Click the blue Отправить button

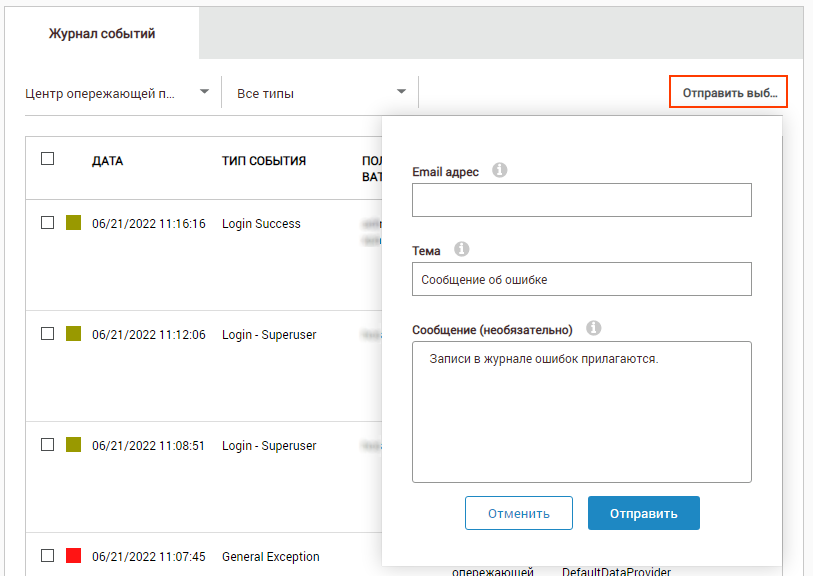click(x=643, y=513)
